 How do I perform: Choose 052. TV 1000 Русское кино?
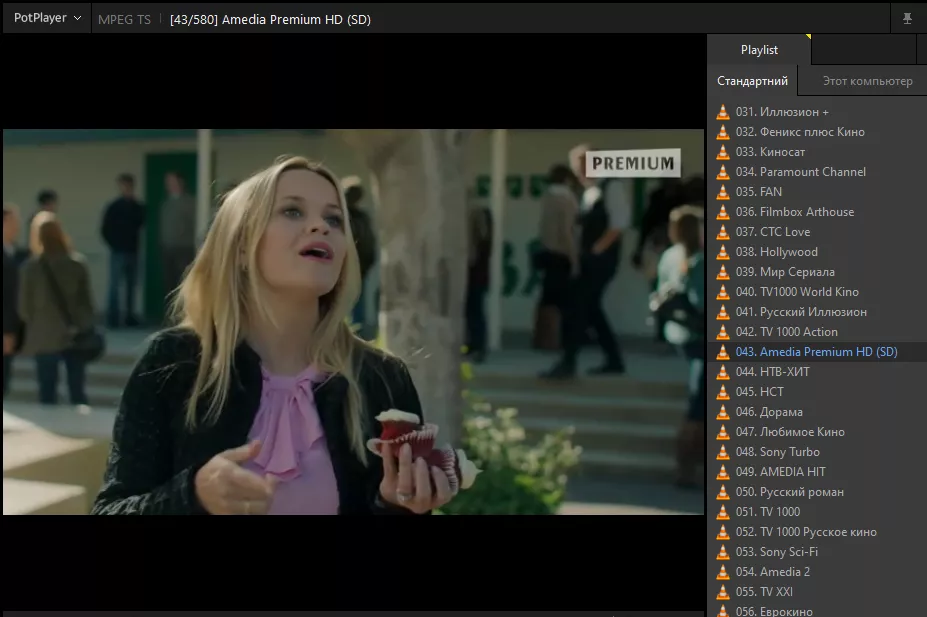pyautogui.click(x=818, y=532)
